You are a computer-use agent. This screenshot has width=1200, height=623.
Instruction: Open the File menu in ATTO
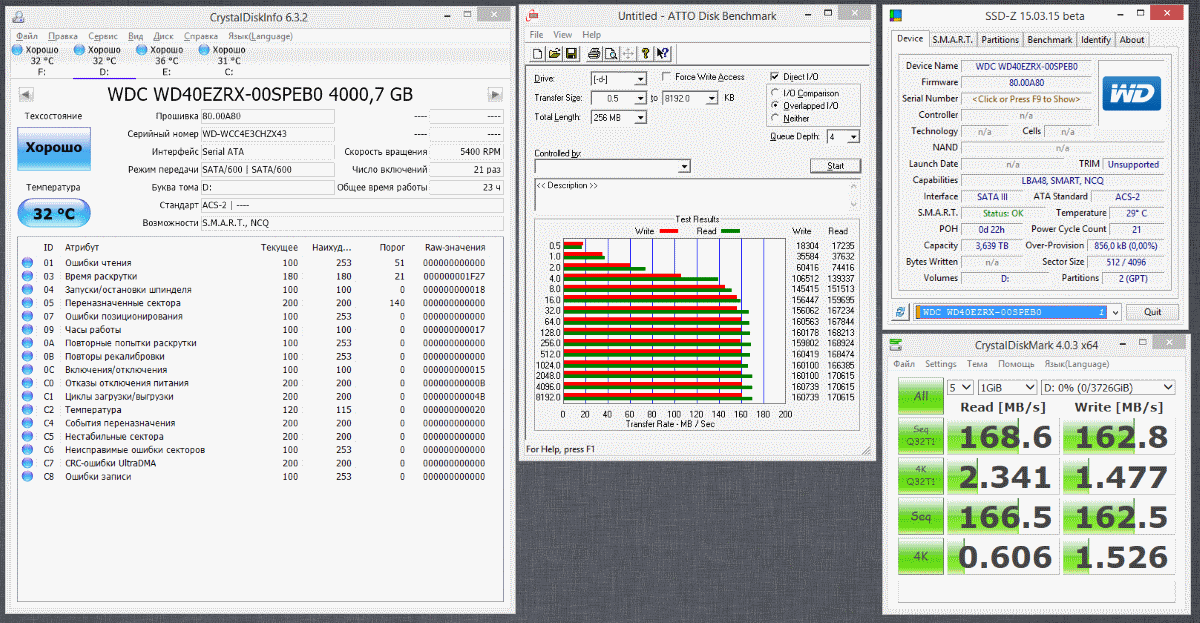click(536, 35)
